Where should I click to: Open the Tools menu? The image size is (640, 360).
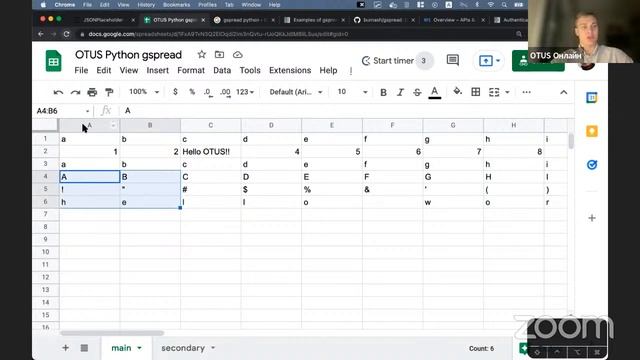(250, 70)
